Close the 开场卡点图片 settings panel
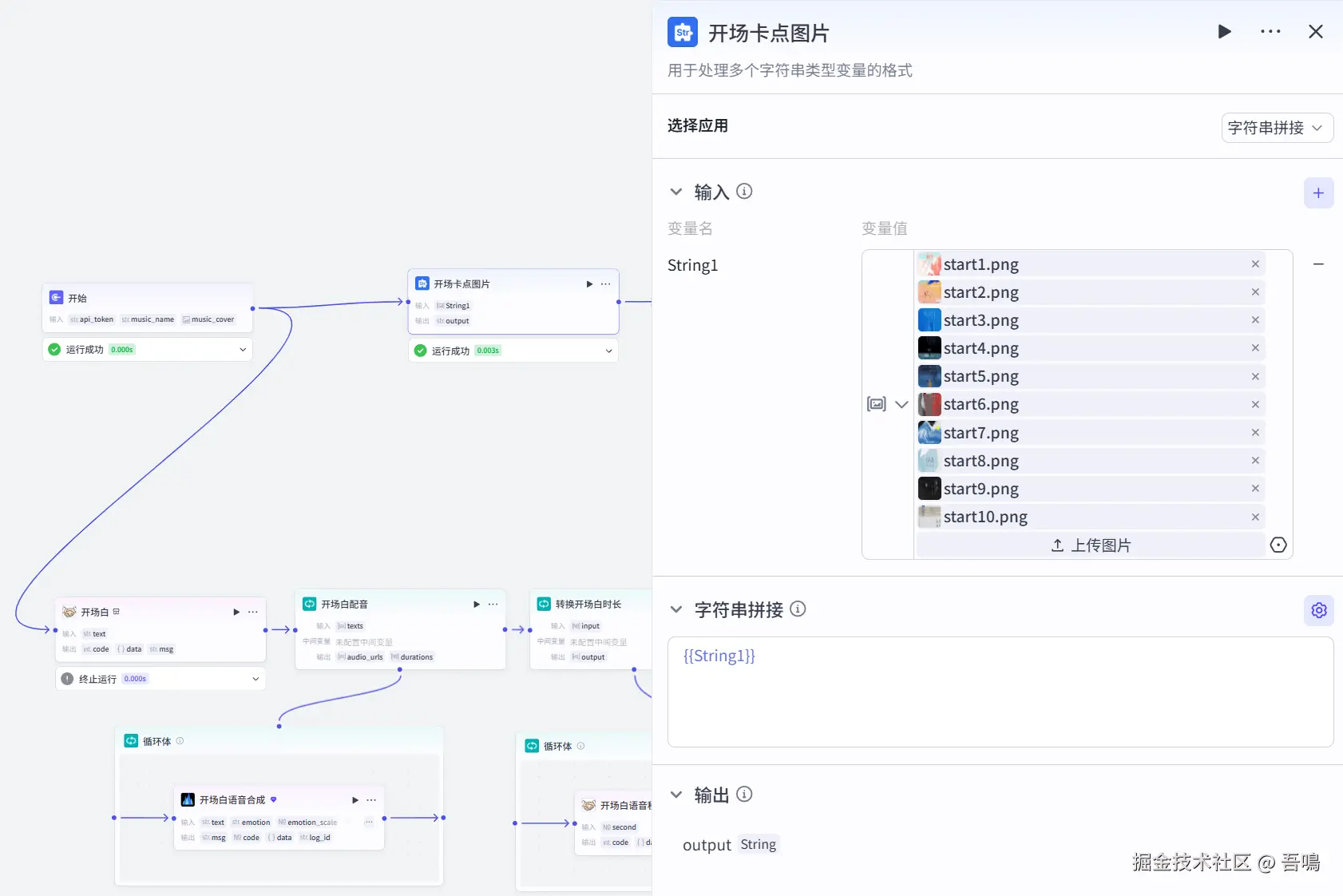Viewport: 1343px width, 896px height. click(x=1316, y=32)
